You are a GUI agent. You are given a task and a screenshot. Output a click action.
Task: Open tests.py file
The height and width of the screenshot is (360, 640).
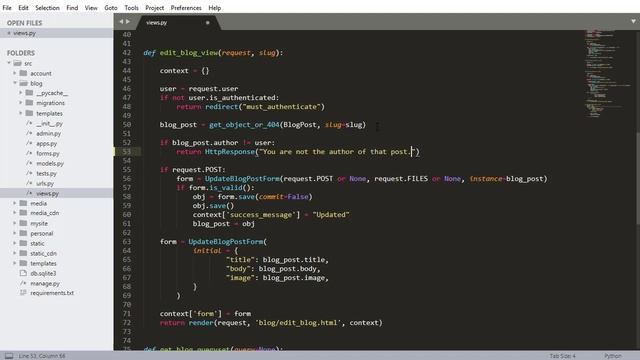pyautogui.click(x=47, y=173)
